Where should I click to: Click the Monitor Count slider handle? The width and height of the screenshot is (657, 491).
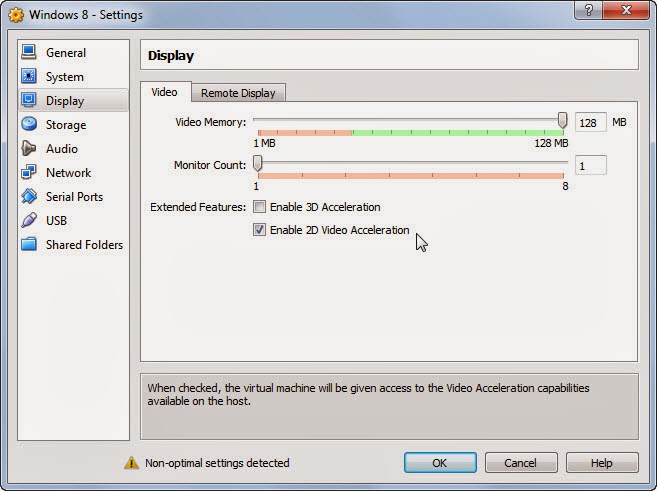point(258,163)
